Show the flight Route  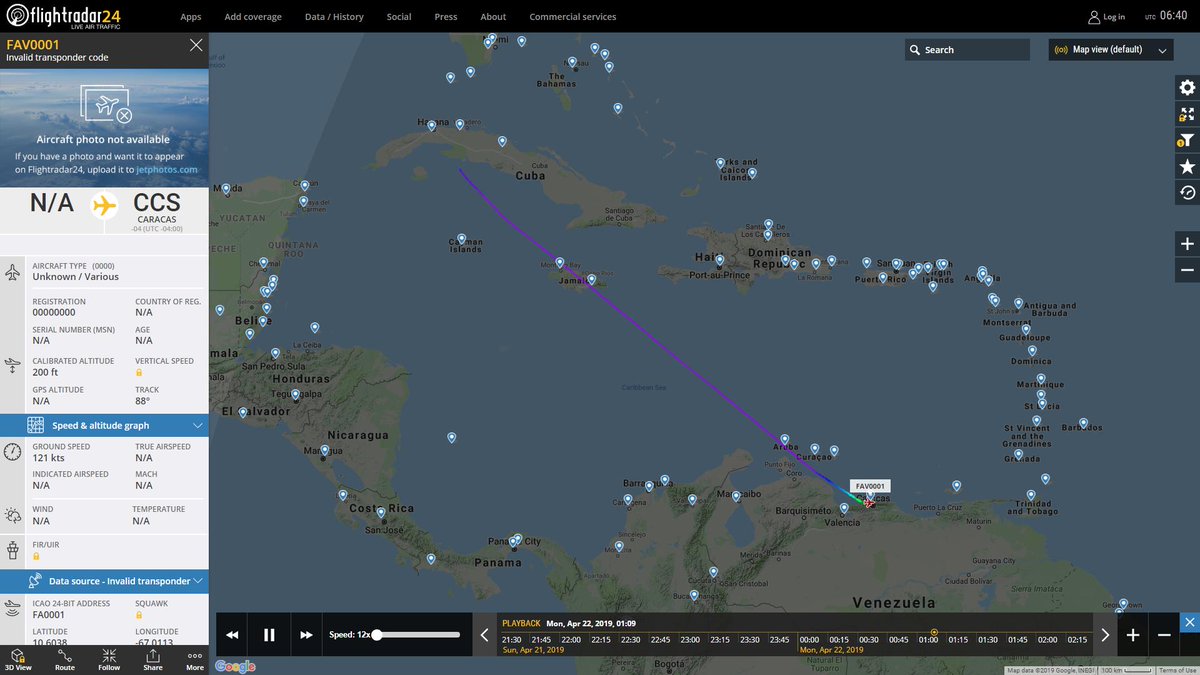click(x=64, y=659)
